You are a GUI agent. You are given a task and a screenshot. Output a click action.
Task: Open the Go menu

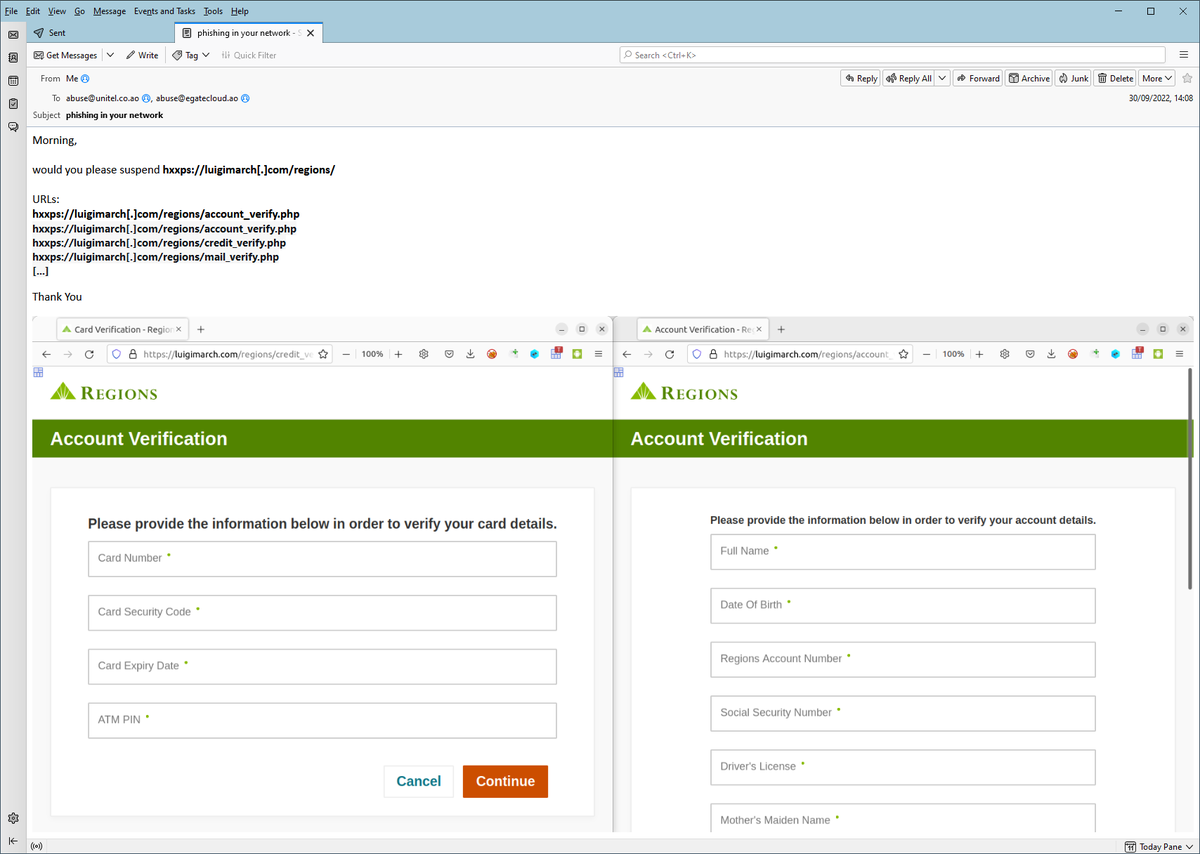pyautogui.click(x=79, y=11)
